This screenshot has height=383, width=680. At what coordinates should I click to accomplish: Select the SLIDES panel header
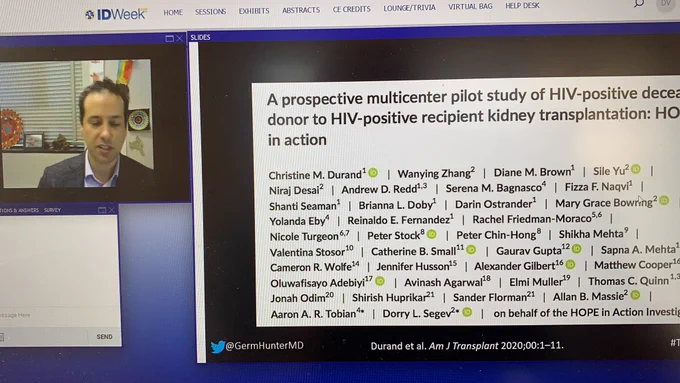coord(200,37)
